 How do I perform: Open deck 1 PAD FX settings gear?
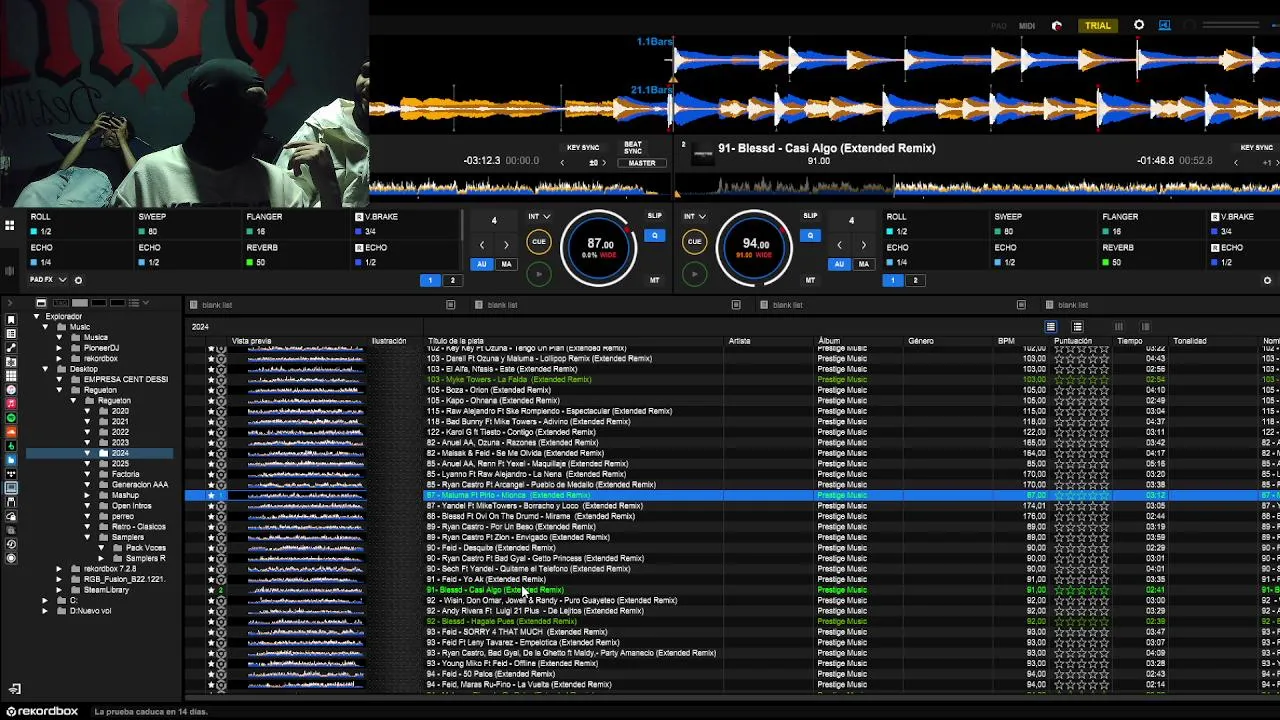click(x=78, y=280)
